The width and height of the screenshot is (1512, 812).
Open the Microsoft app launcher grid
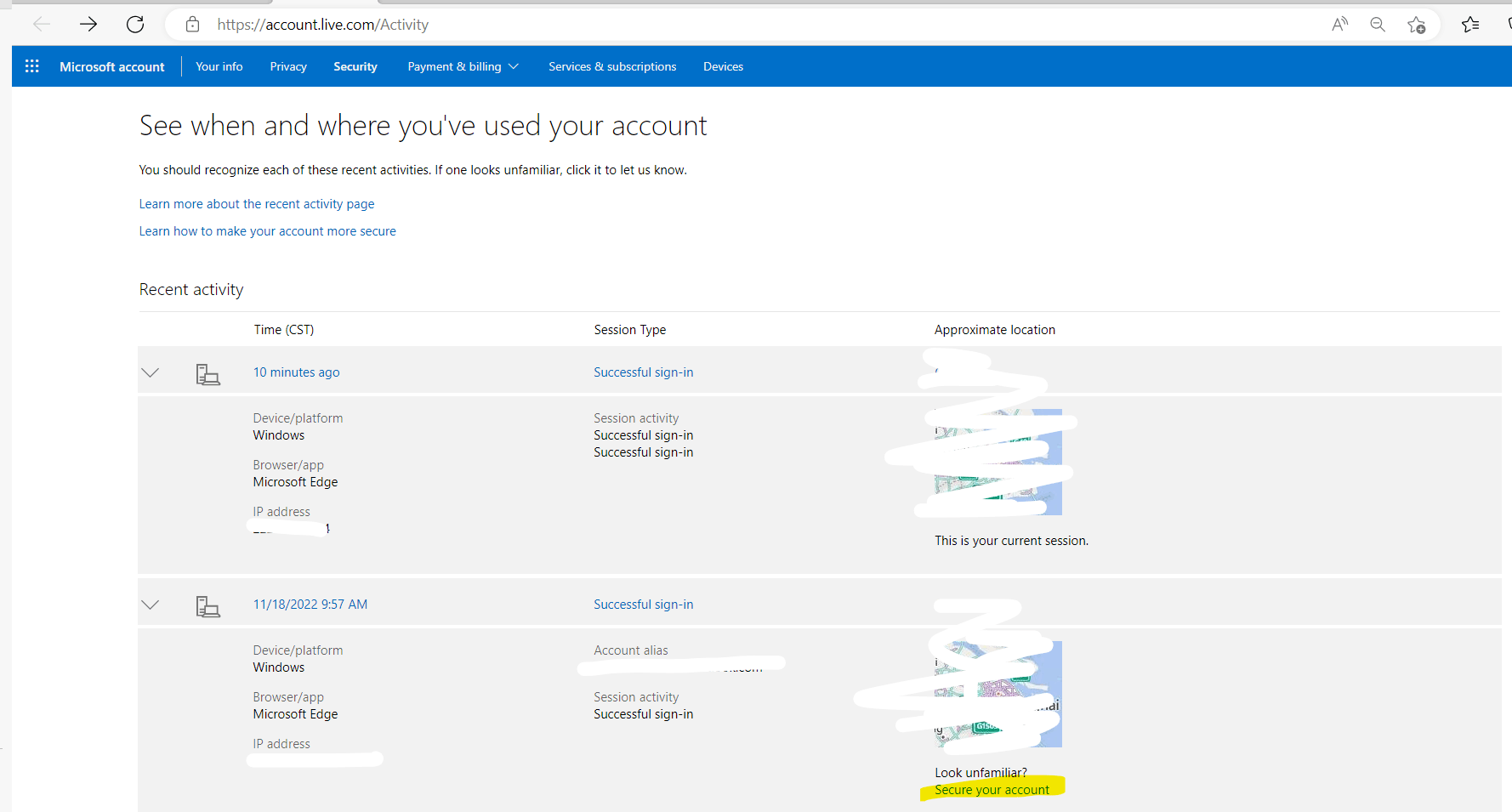(32, 66)
